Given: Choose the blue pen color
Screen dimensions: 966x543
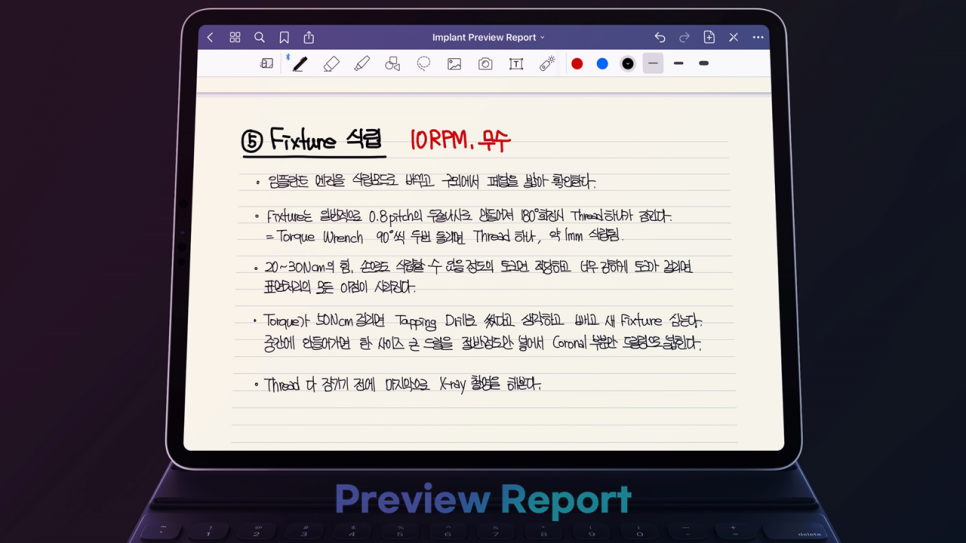Looking at the screenshot, I should 602,64.
